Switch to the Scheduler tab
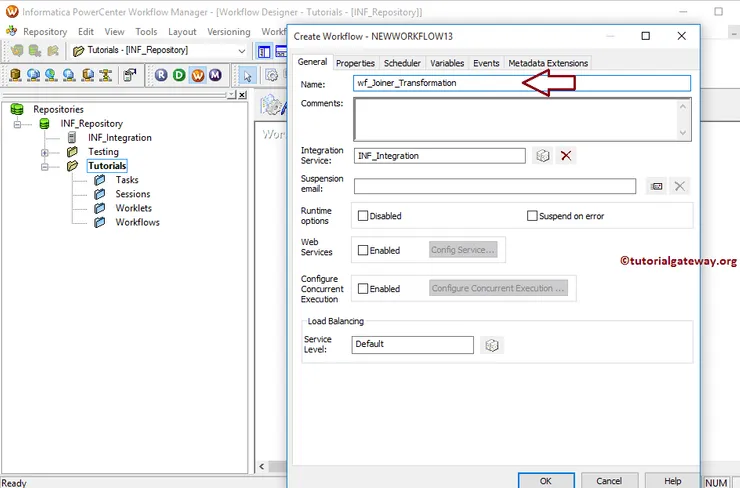Screen dimensions: 740x488 tap(403, 63)
